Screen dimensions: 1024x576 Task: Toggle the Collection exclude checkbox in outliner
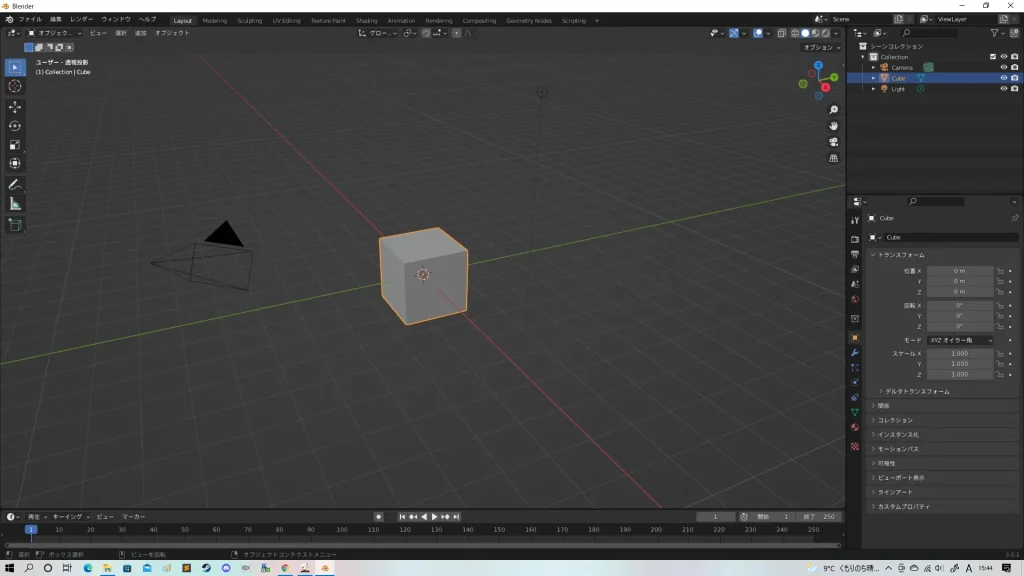pyautogui.click(x=992, y=57)
